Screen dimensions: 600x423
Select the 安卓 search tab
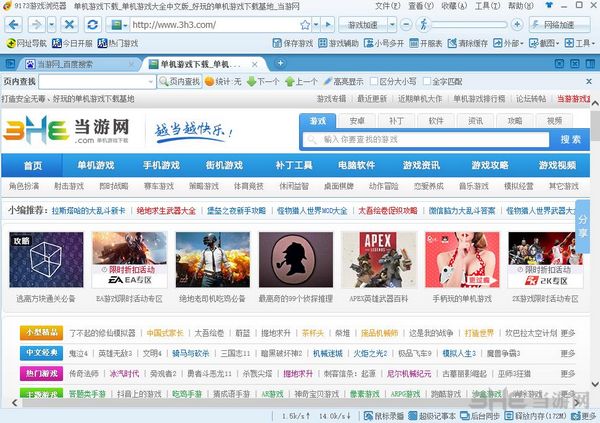tap(357, 121)
